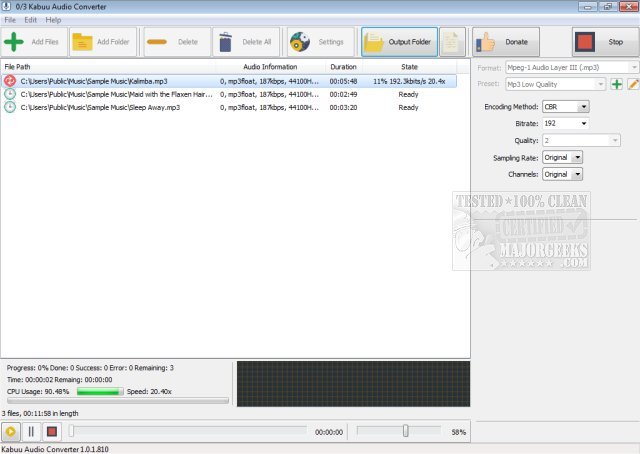The height and width of the screenshot is (454, 640).
Task: Click the Pause button in player
Action: click(x=31, y=432)
